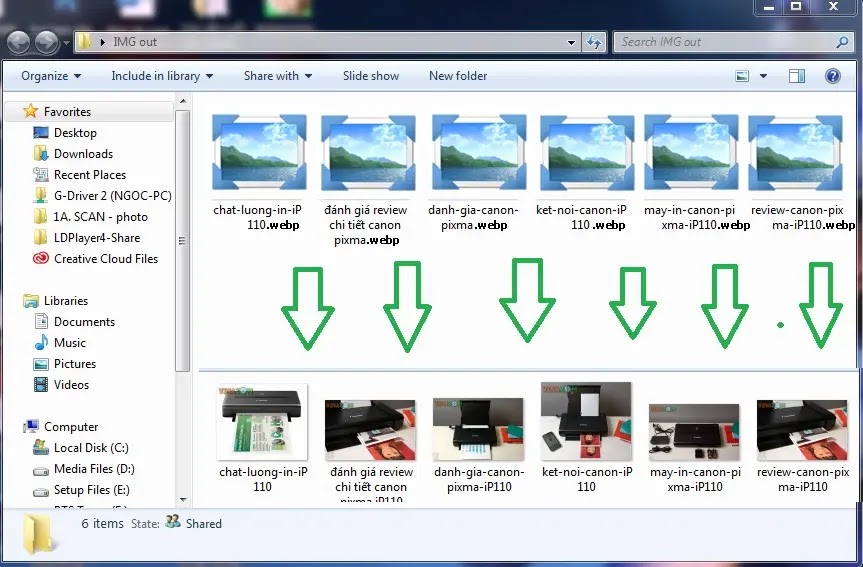This screenshot has height=567, width=863.
Task: Open Help with the question mark icon
Action: tap(833, 76)
